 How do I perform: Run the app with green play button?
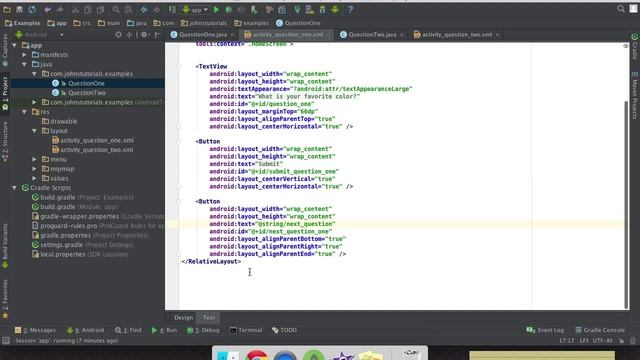click(x=216, y=9)
